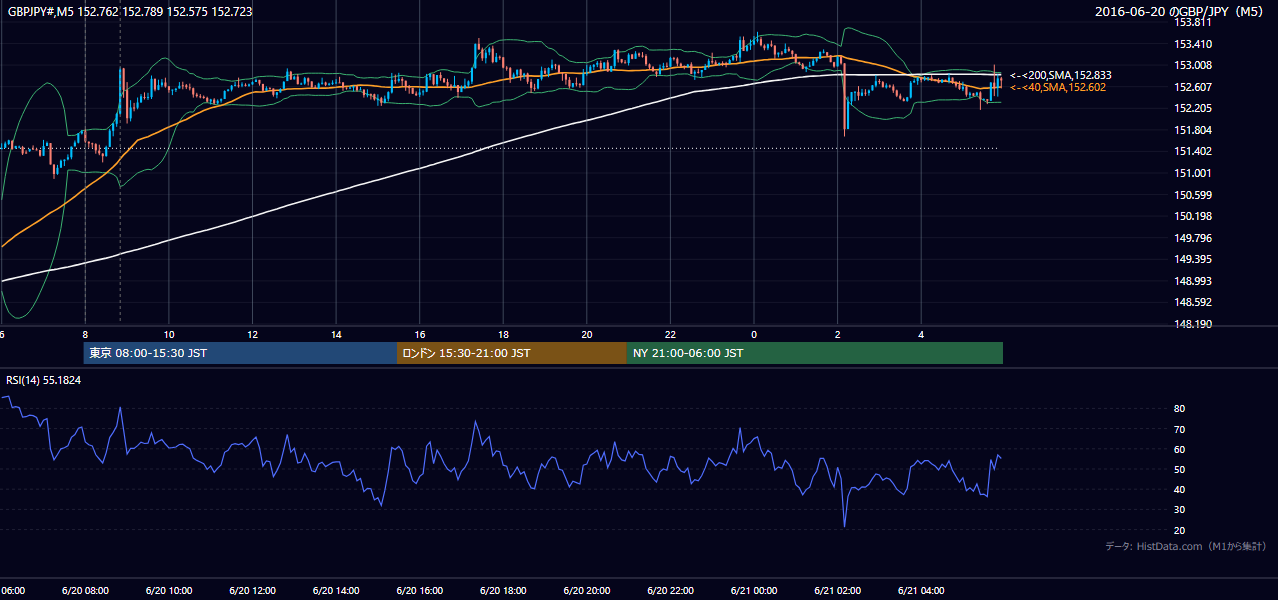The height and width of the screenshot is (600, 1278).
Task: Click hour label 20 on chart axis
Action: click(x=587, y=335)
